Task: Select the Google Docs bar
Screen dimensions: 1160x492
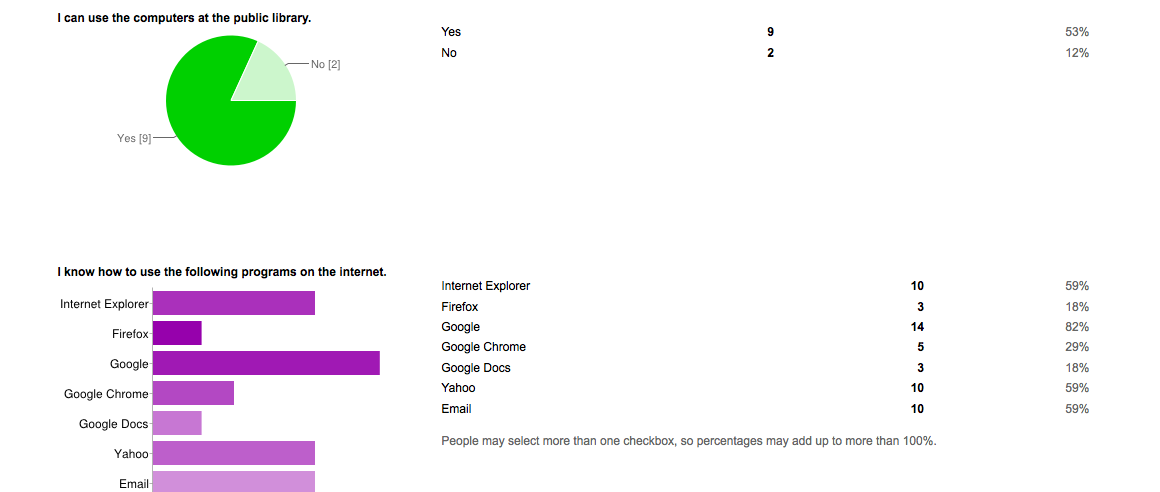Action: coord(177,423)
